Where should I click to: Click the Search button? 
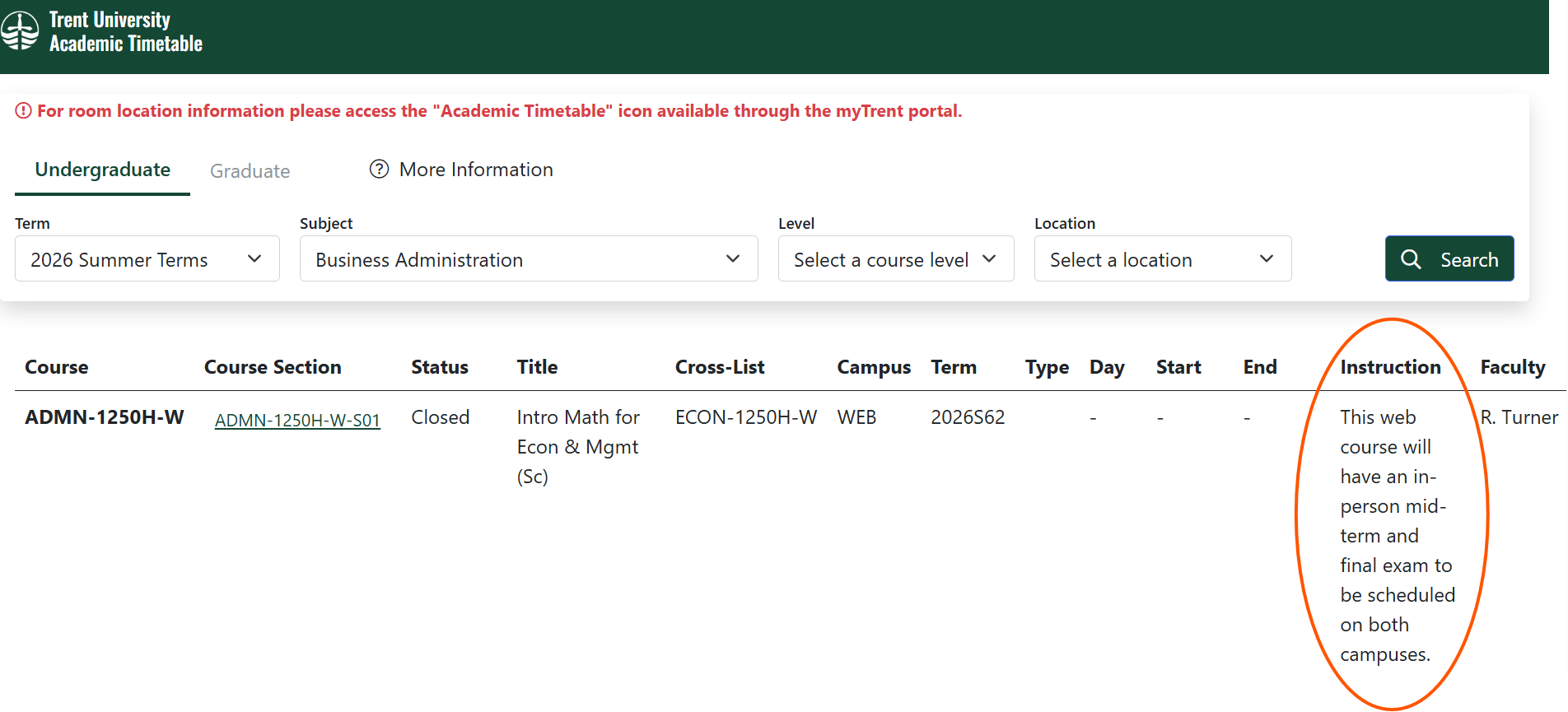tap(1449, 259)
